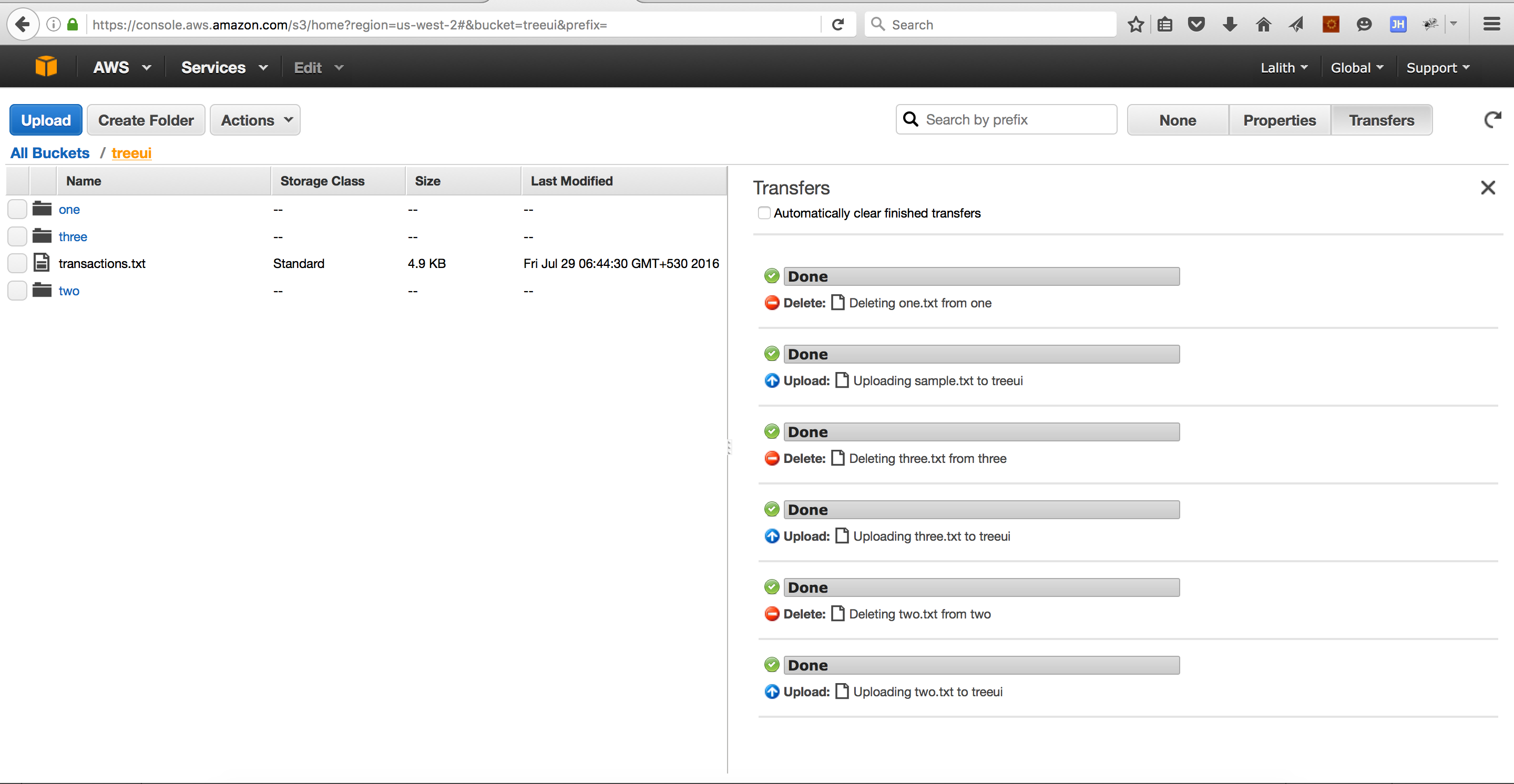Open the Actions dropdown
1514x784 pixels.
tap(255, 120)
